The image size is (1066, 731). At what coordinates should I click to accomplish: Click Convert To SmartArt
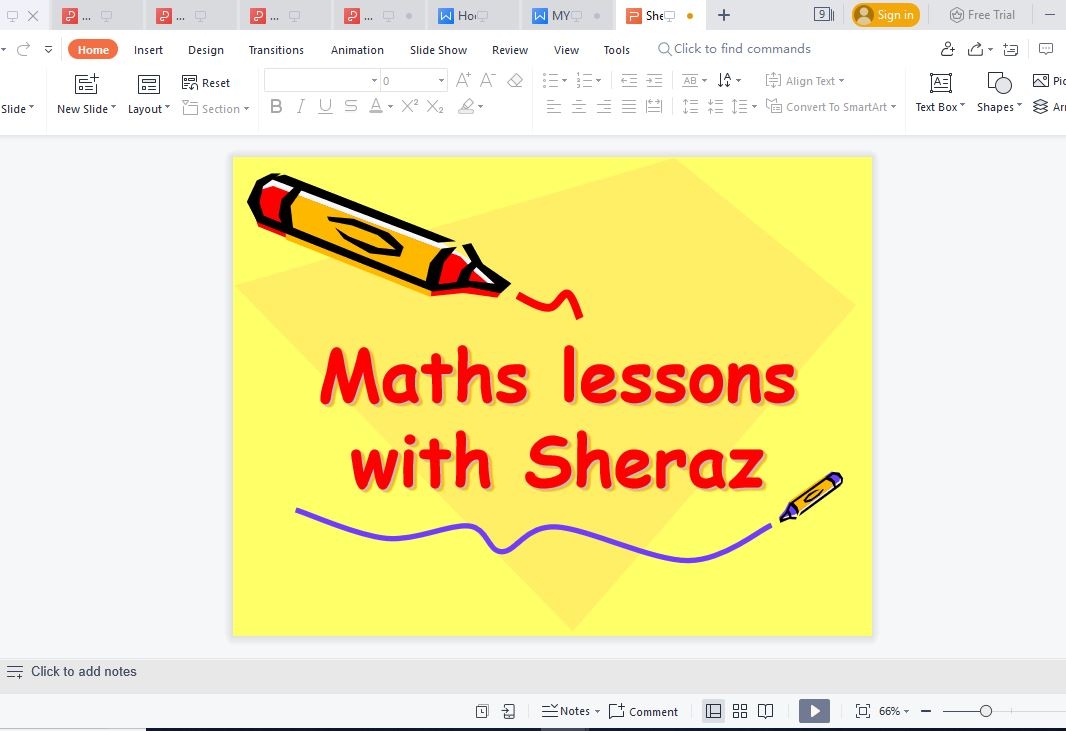pyautogui.click(x=831, y=107)
